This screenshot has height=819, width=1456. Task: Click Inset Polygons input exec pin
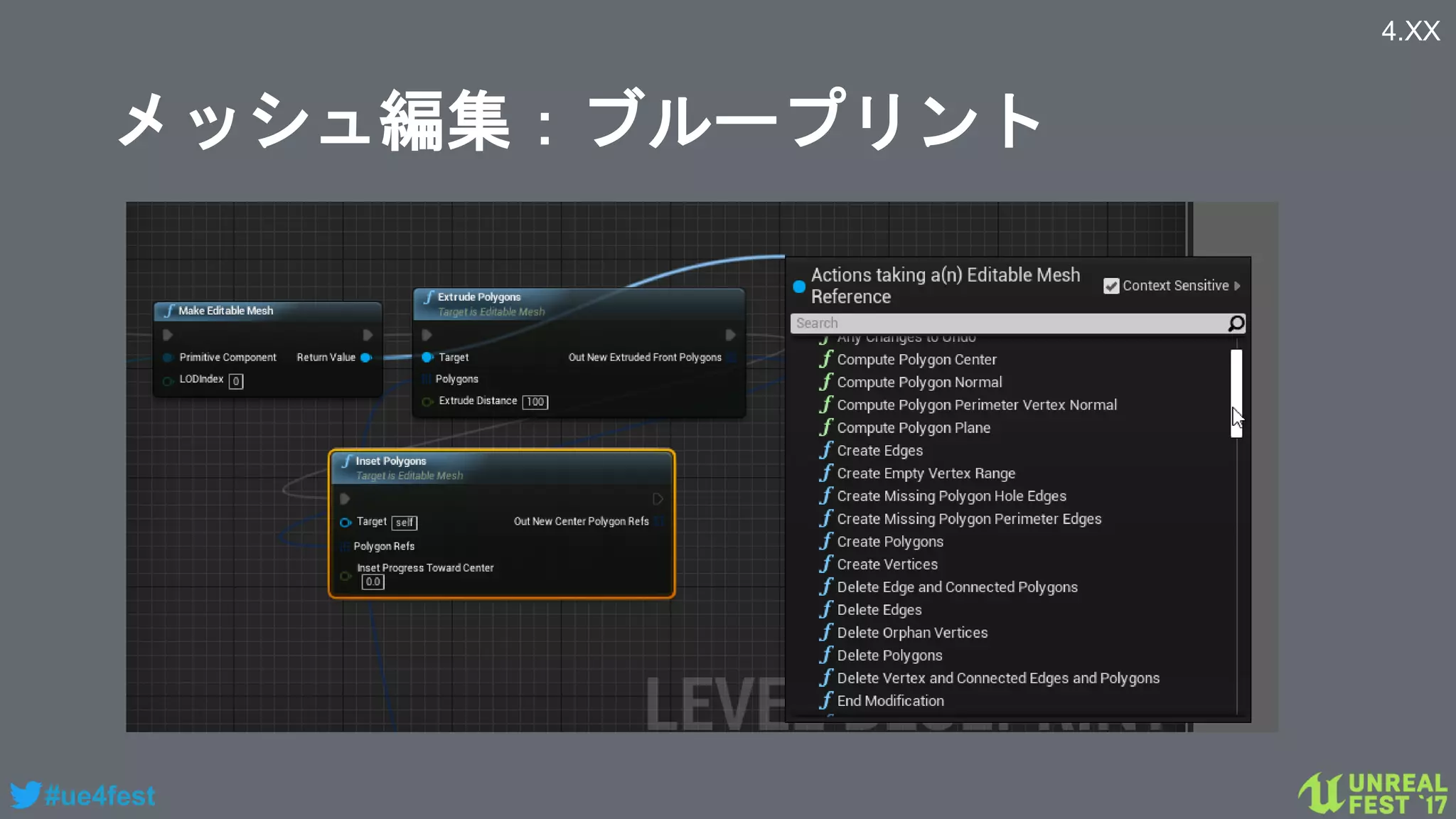pyautogui.click(x=345, y=499)
